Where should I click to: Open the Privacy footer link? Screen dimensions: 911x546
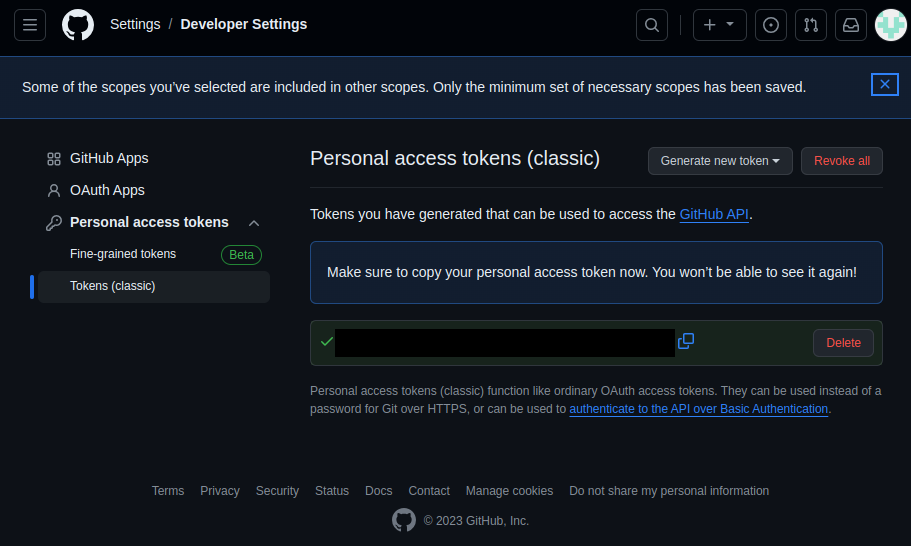220,491
